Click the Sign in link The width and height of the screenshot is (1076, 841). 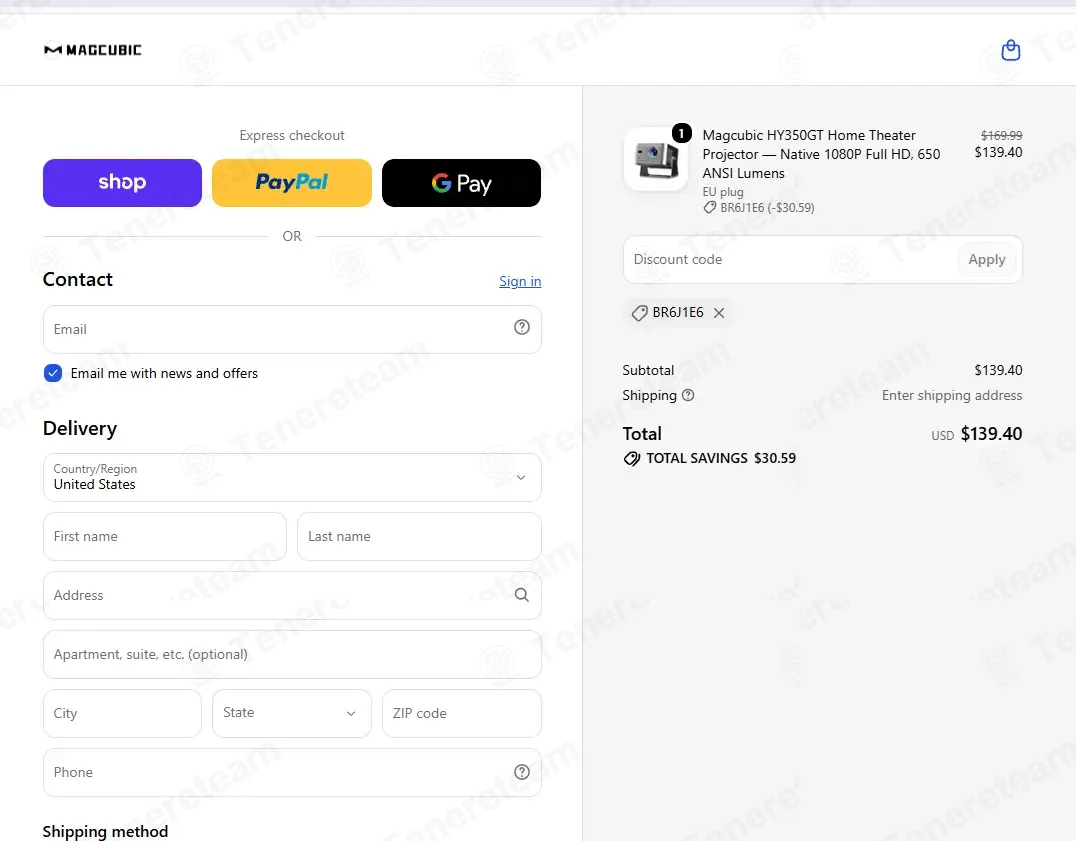(520, 281)
